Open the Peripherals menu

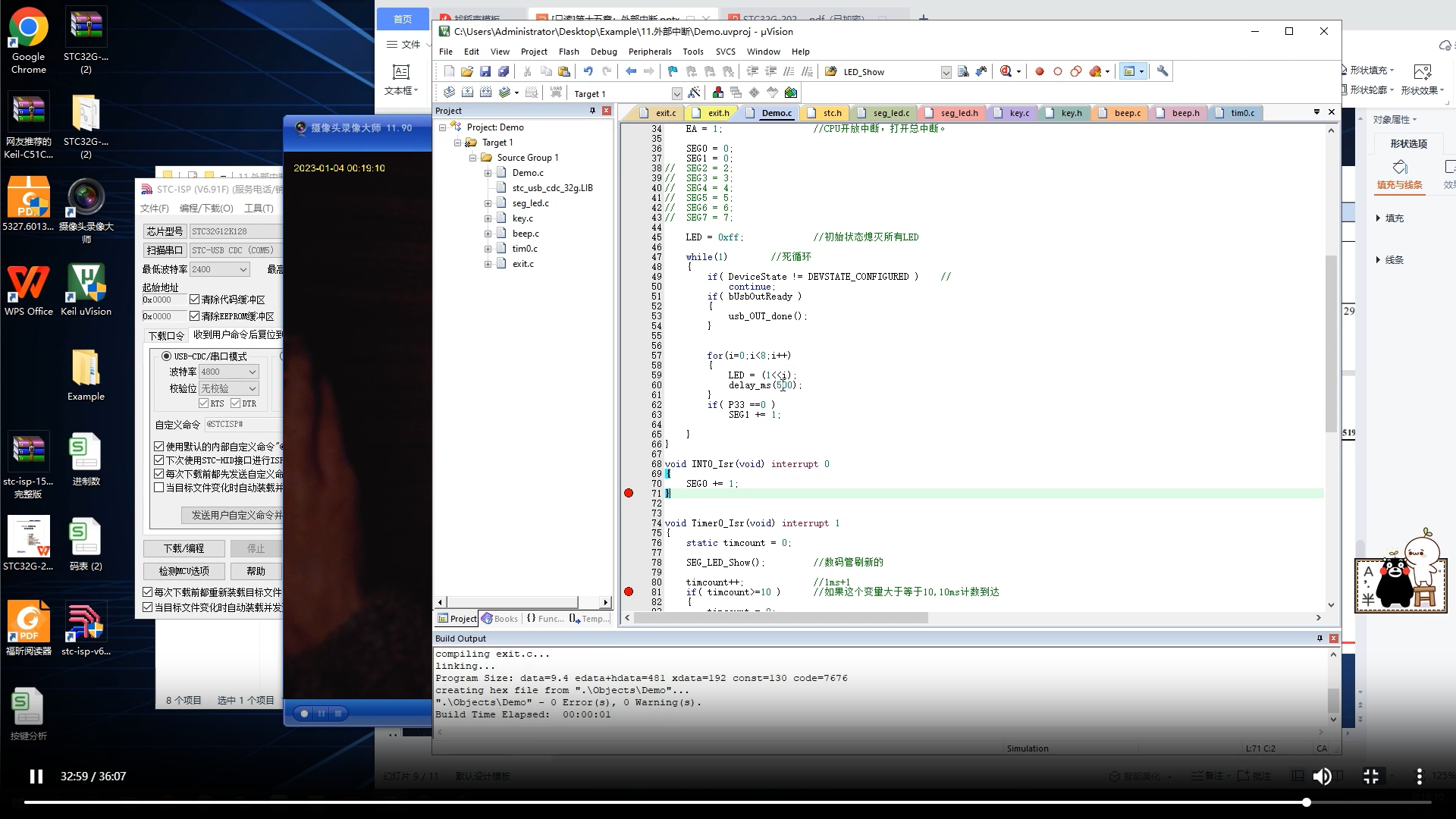(650, 52)
